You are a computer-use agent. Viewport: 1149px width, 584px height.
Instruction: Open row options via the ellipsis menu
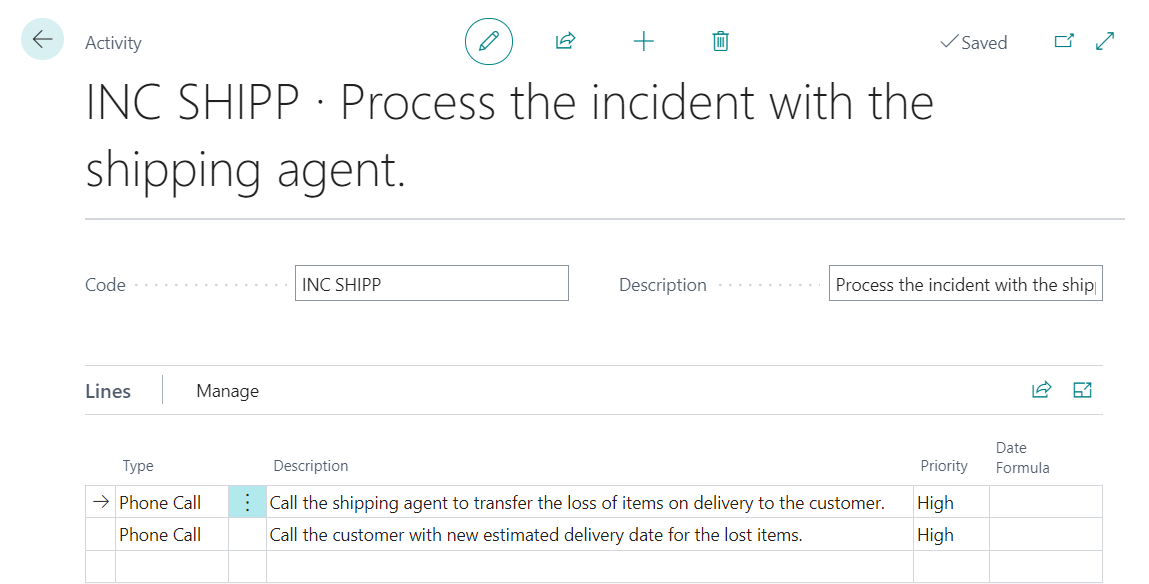[x=246, y=502]
